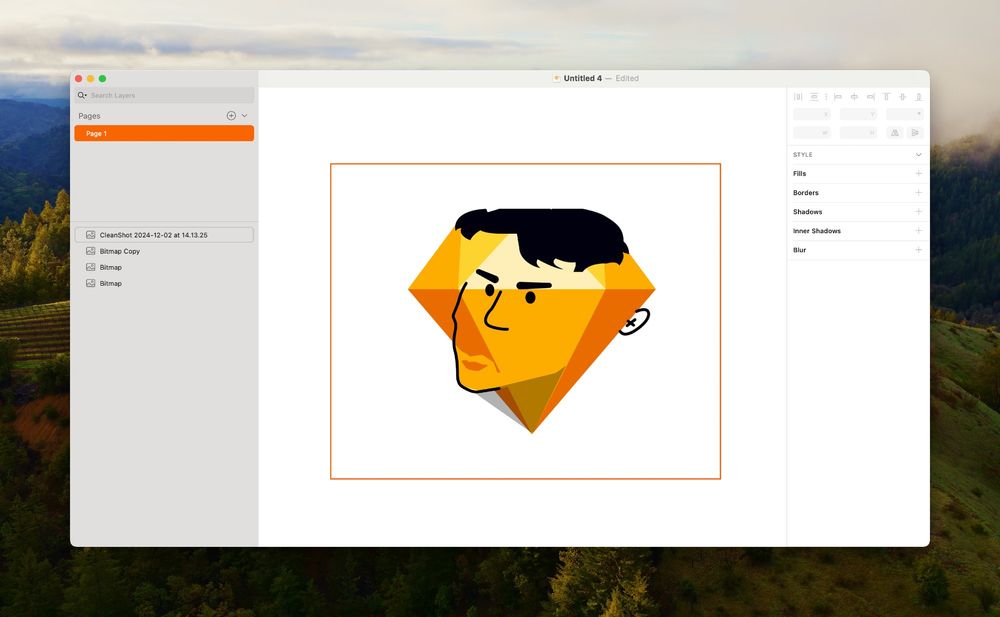Viewport: 1000px width, 617px height.
Task: Distribute layers horizontally using the inspector icon
Action: pos(798,97)
